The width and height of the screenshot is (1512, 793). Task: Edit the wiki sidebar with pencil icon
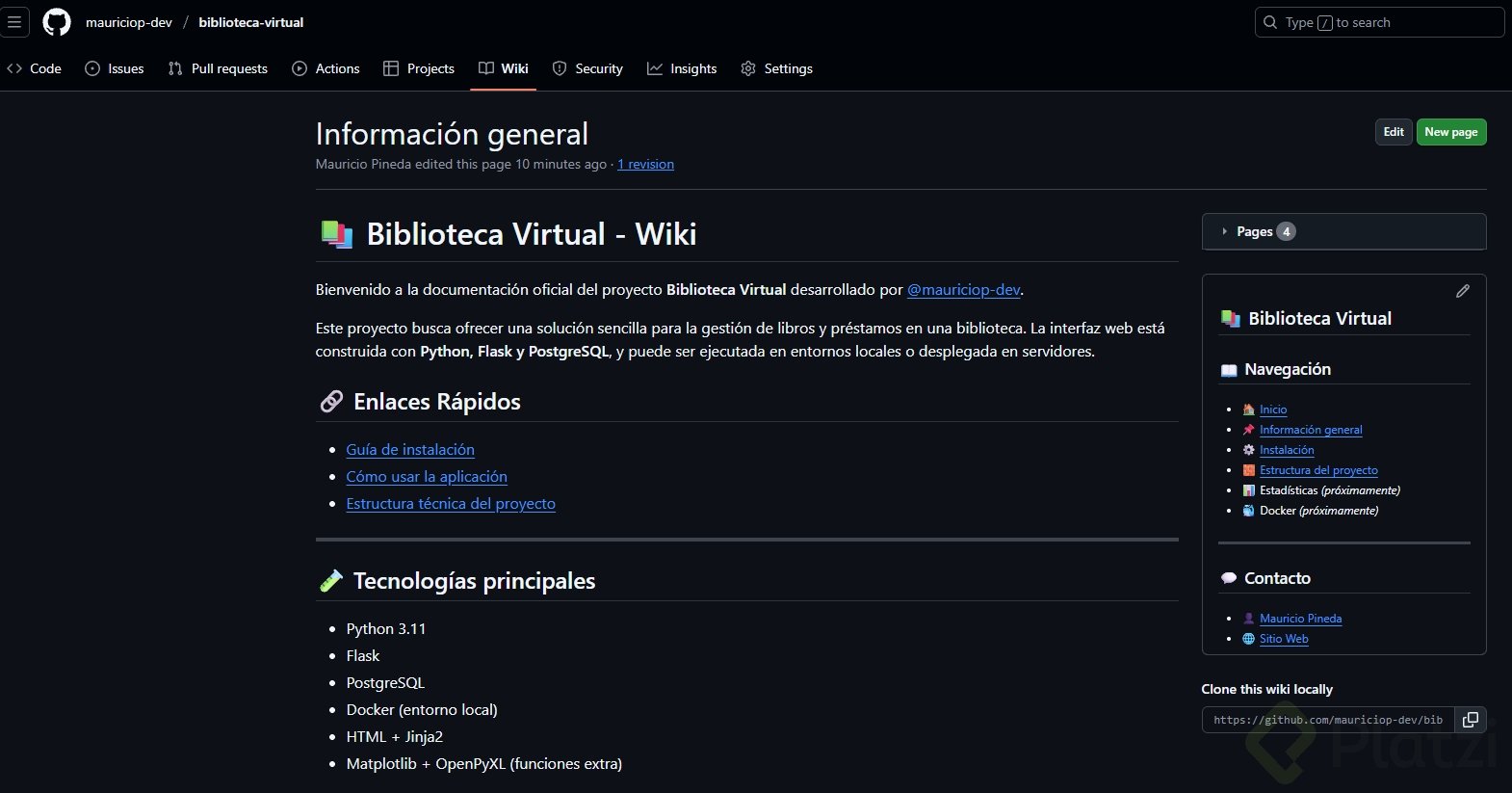[1463, 291]
